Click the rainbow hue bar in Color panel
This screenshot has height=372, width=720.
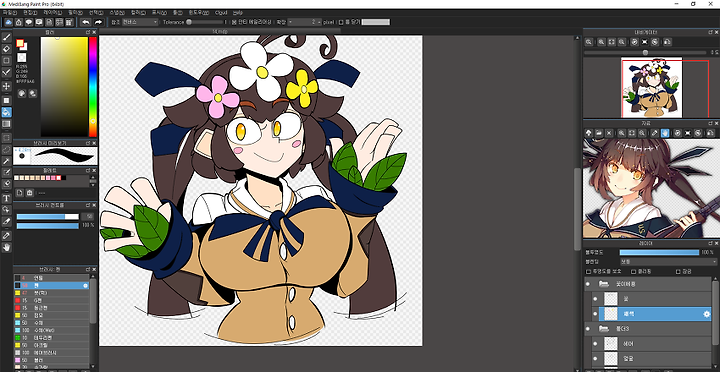pyautogui.click(x=93, y=87)
